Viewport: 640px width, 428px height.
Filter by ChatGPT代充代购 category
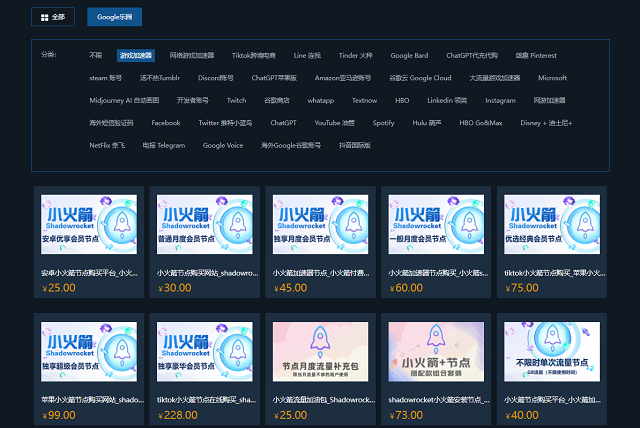(472, 55)
